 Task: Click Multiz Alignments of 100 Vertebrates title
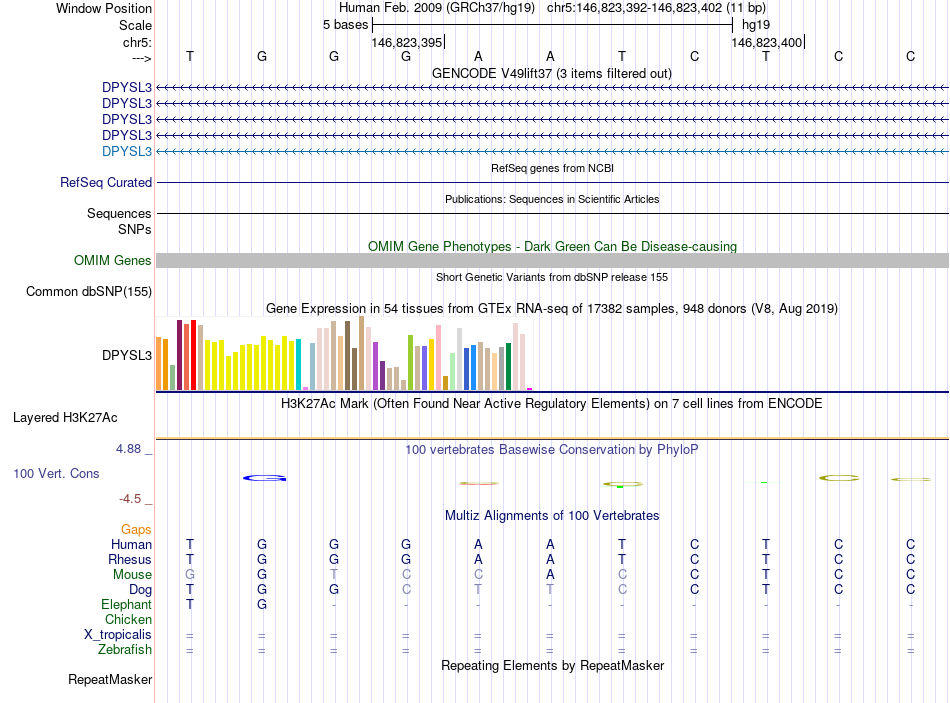(x=552, y=516)
